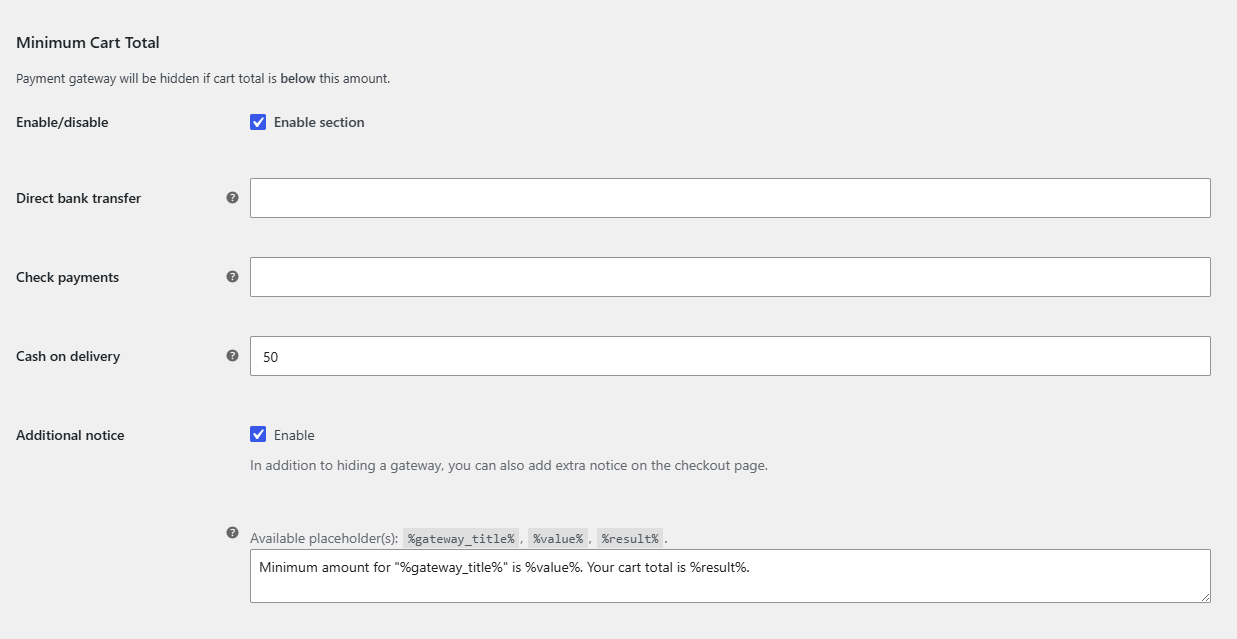
Task: Click the %result% placeholder code
Action: (x=630, y=538)
